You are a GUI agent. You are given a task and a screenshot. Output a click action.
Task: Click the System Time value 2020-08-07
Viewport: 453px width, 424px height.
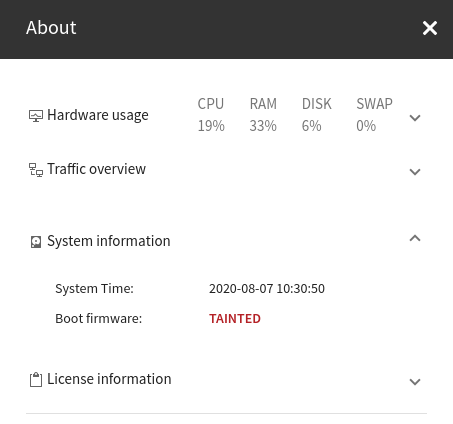coord(267,289)
